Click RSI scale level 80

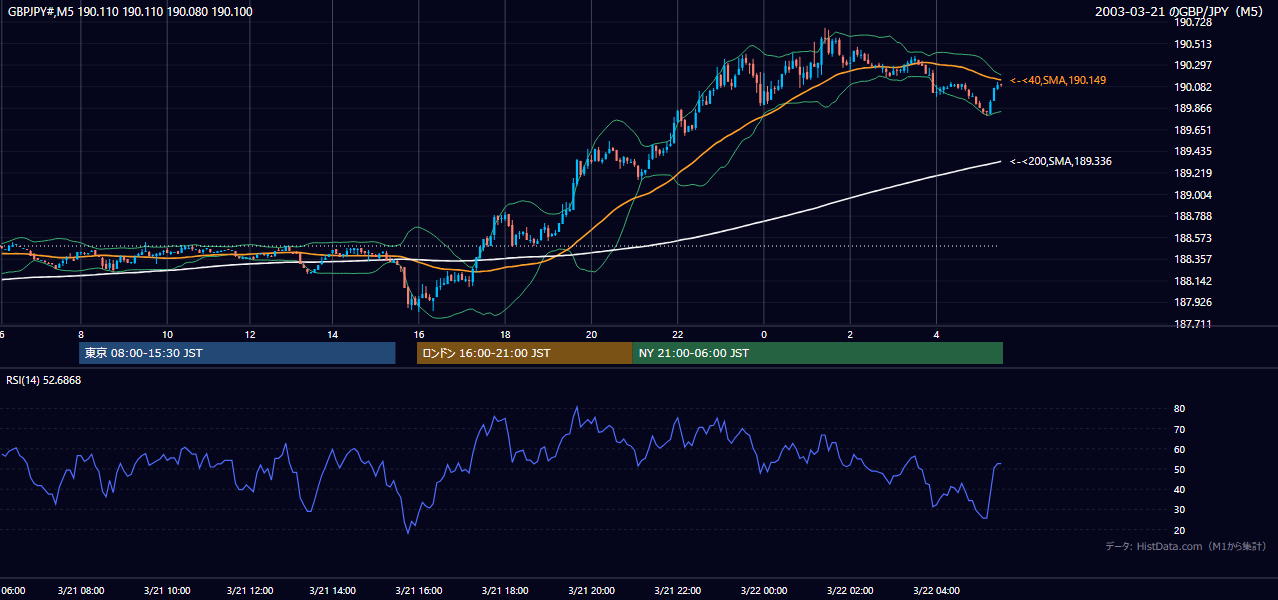(x=1179, y=409)
